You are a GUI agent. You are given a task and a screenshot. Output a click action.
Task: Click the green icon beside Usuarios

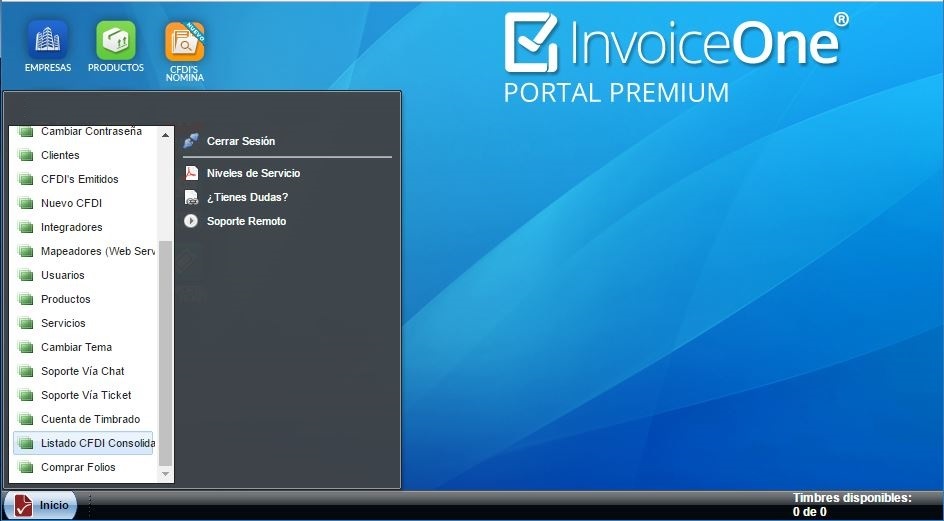25,275
